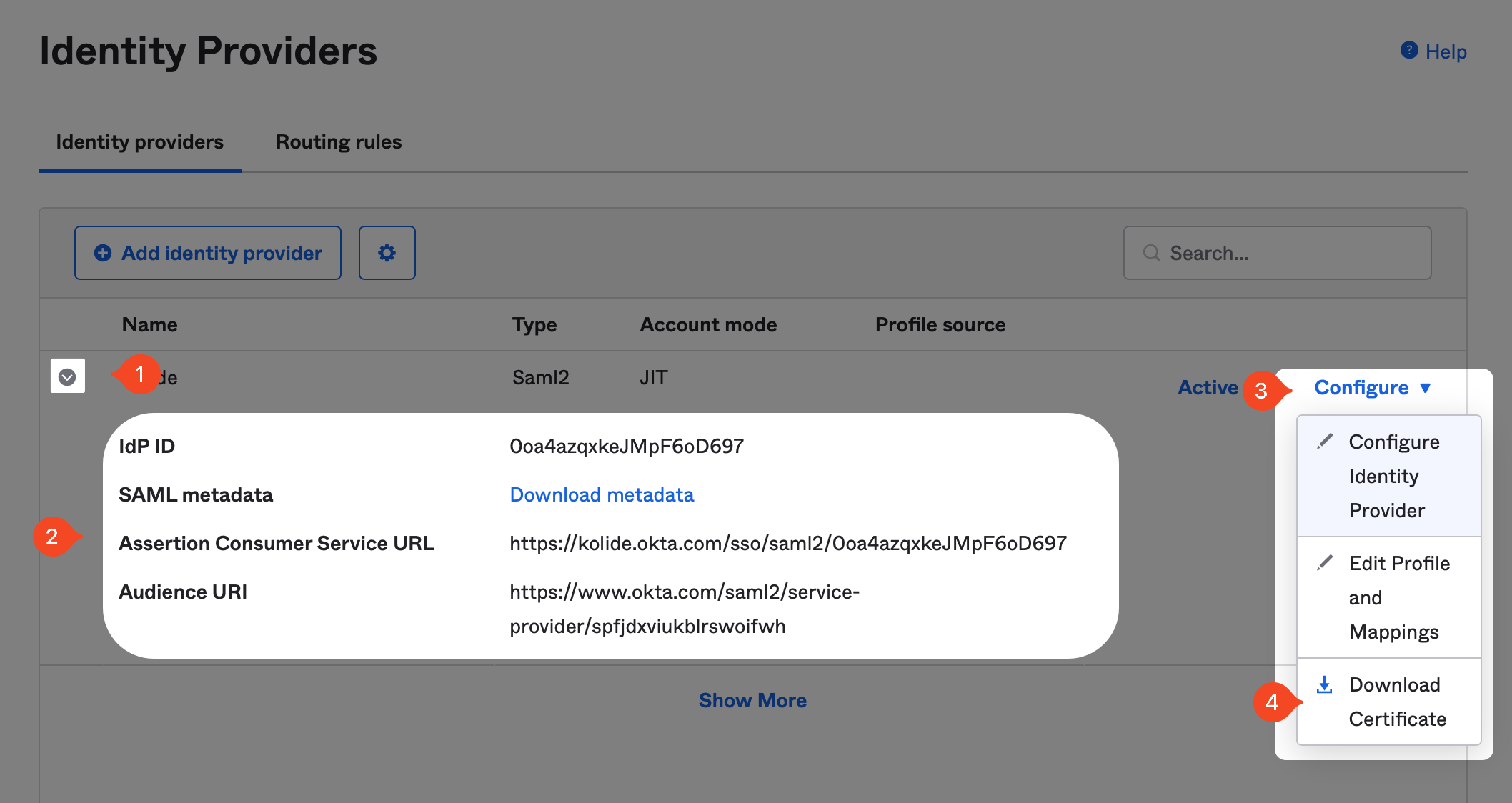Click the Profile source column header
This screenshot has height=803, width=1512.
pos(940,324)
